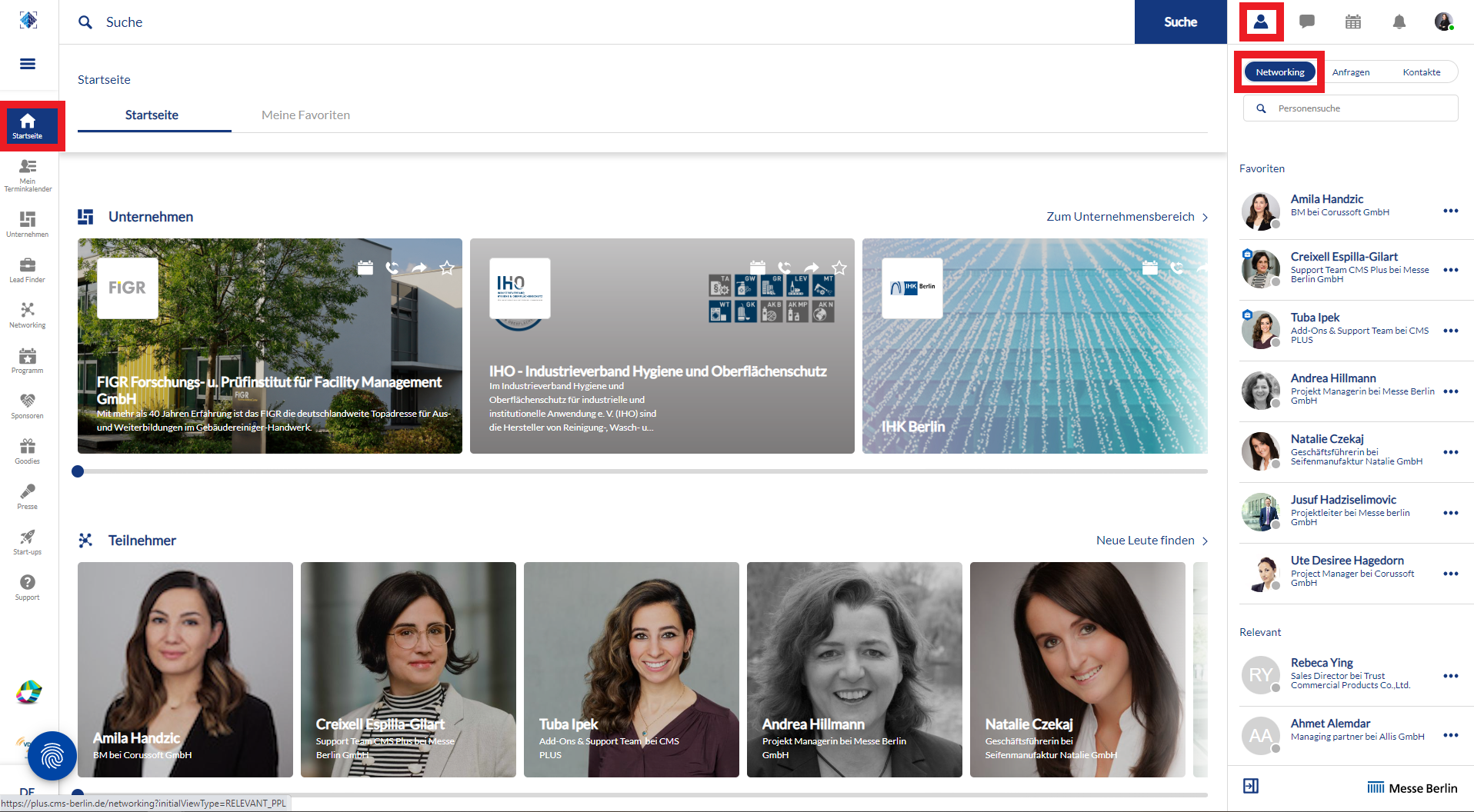This screenshot has height=812, width=1474.
Task: Toggle favorite star on the FIGR card
Action: tap(447, 268)
